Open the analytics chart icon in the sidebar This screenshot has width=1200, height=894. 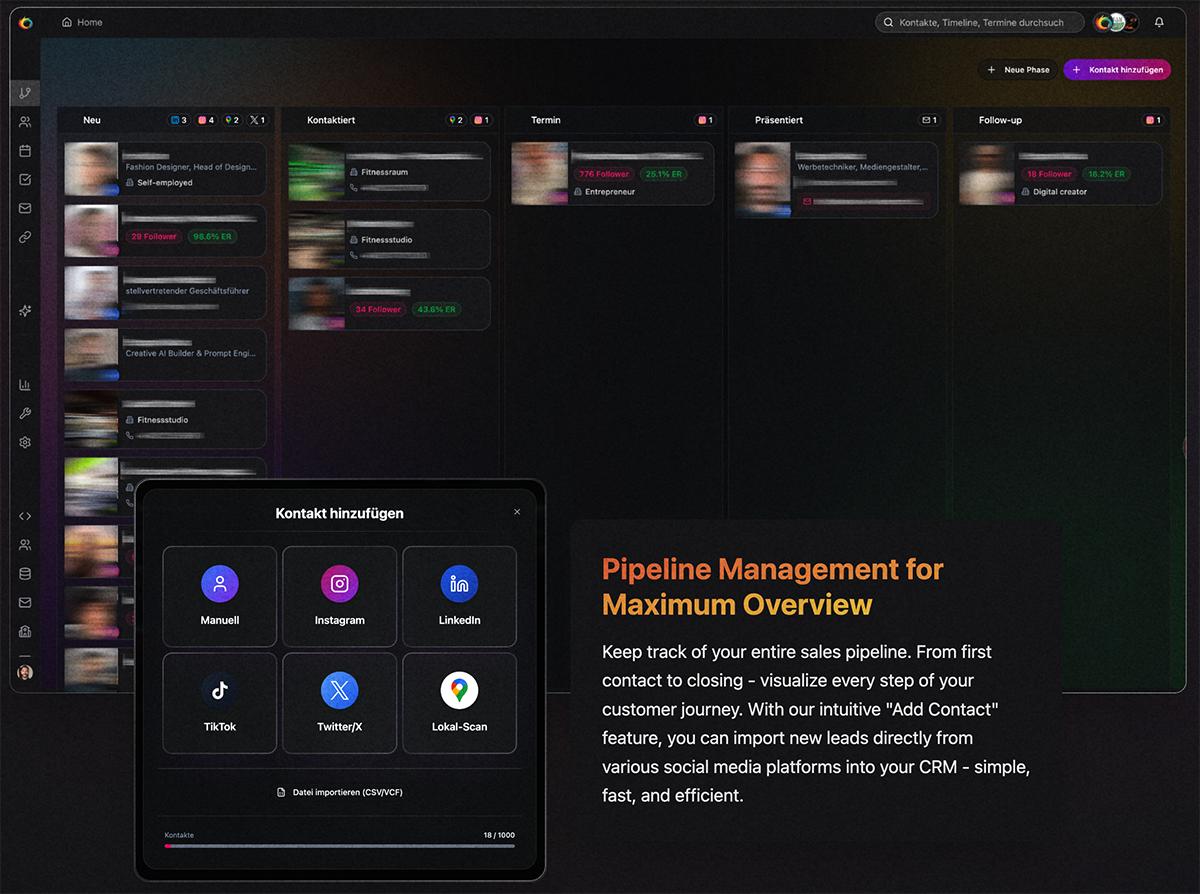pos(25,384)
